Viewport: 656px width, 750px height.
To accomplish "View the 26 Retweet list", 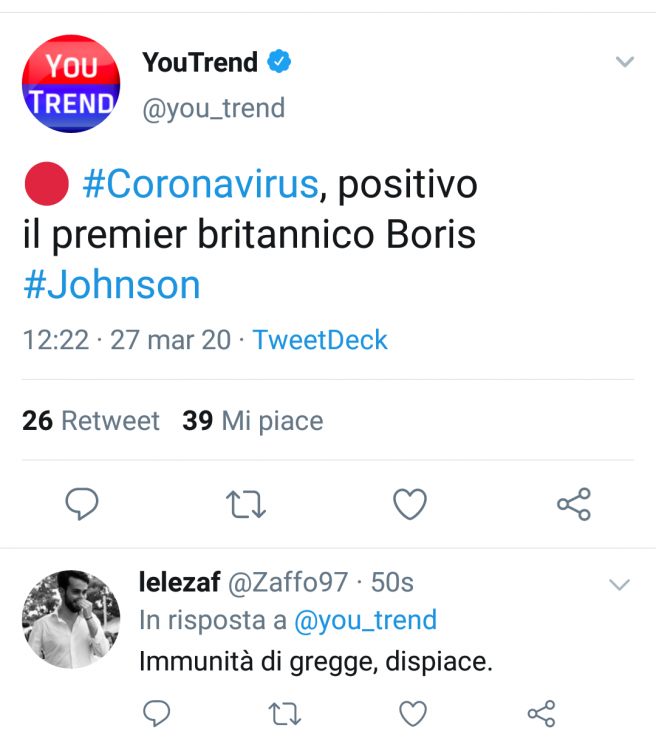I will coord(91,421).
